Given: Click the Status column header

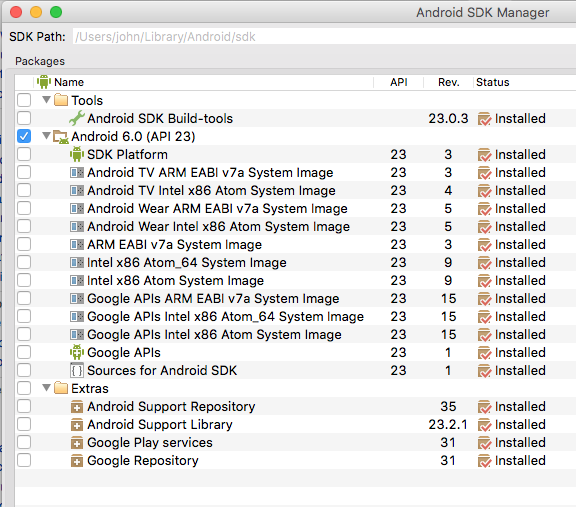Looking at the screenshot, I should [493, 82].
